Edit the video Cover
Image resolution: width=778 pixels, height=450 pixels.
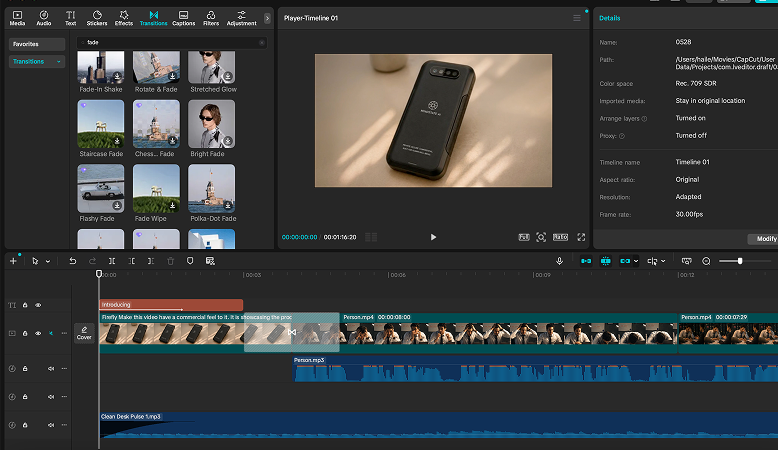pos(84,333)
